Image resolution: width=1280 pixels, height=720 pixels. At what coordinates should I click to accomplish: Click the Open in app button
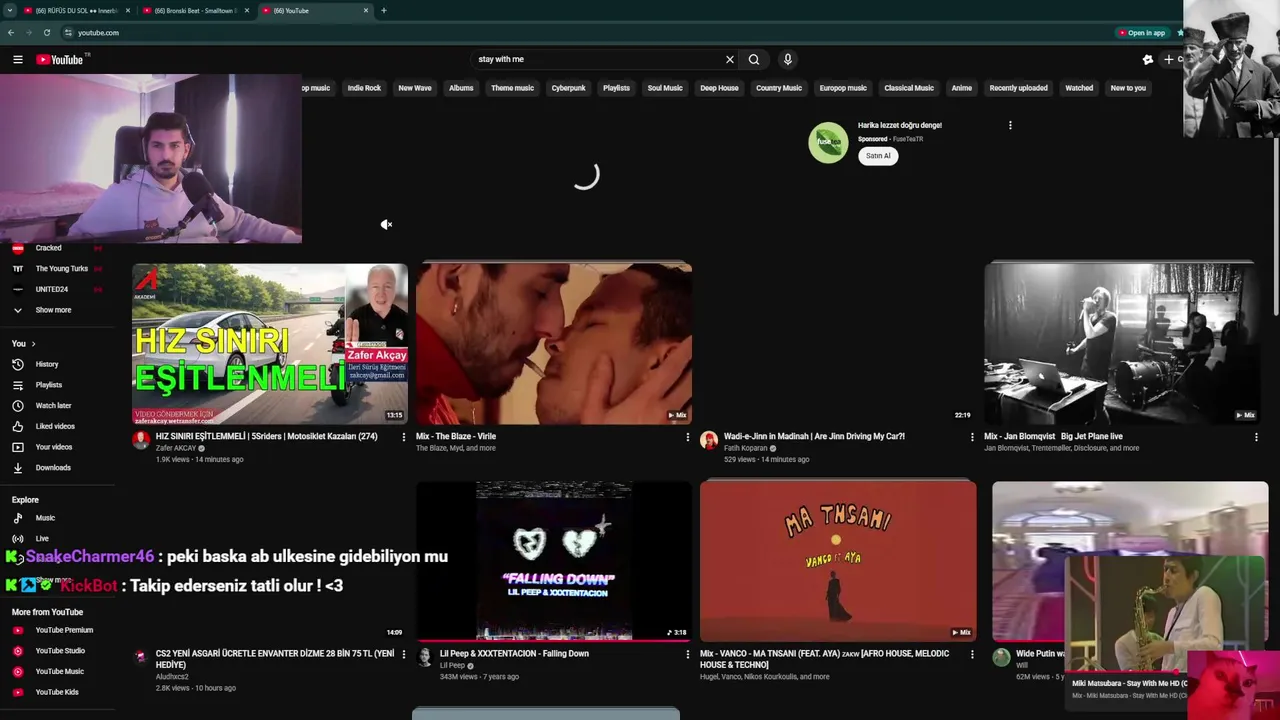click(1142, 32)
